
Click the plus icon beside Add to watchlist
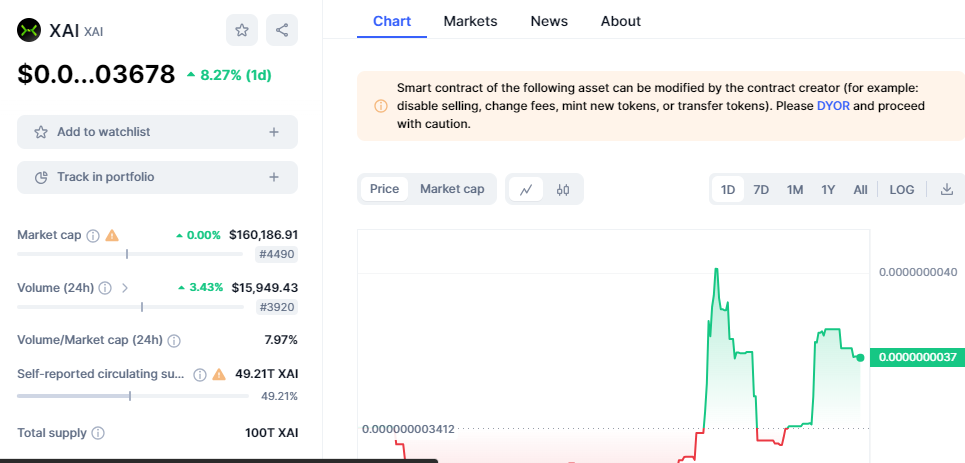click(274, 132)
